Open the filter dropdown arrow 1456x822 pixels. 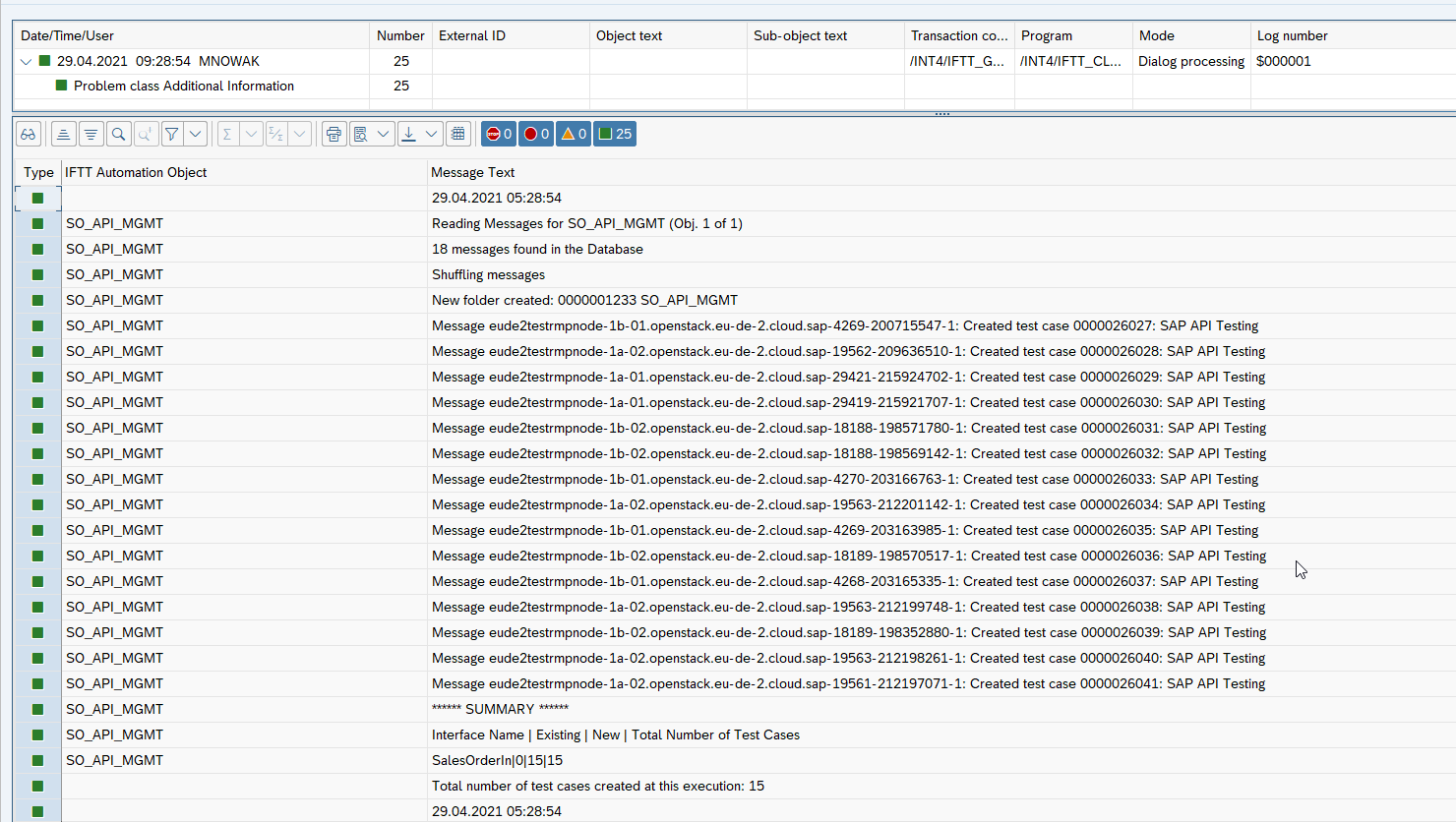coord(196,134)
